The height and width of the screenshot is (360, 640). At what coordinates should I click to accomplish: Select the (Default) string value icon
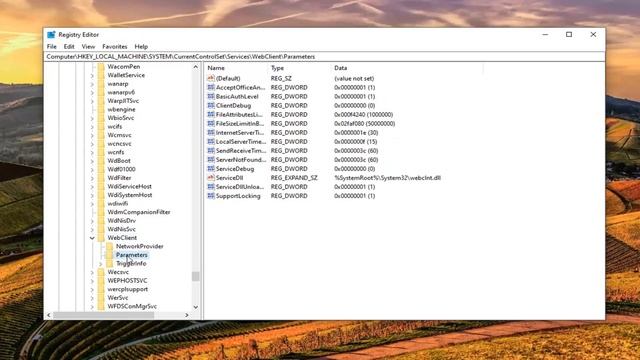211,78
